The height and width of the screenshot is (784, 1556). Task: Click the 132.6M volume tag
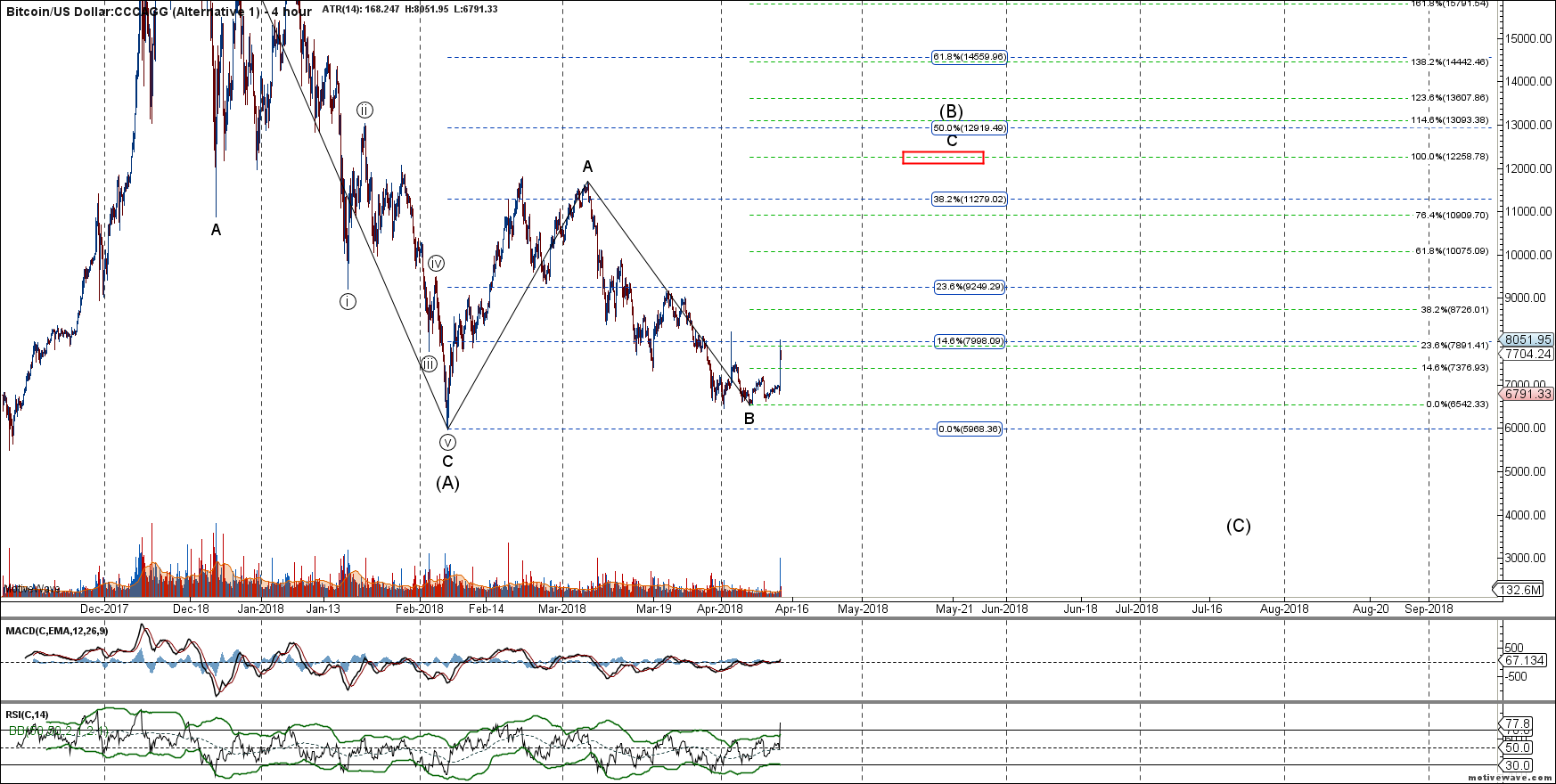click(x=1519, y=590)
